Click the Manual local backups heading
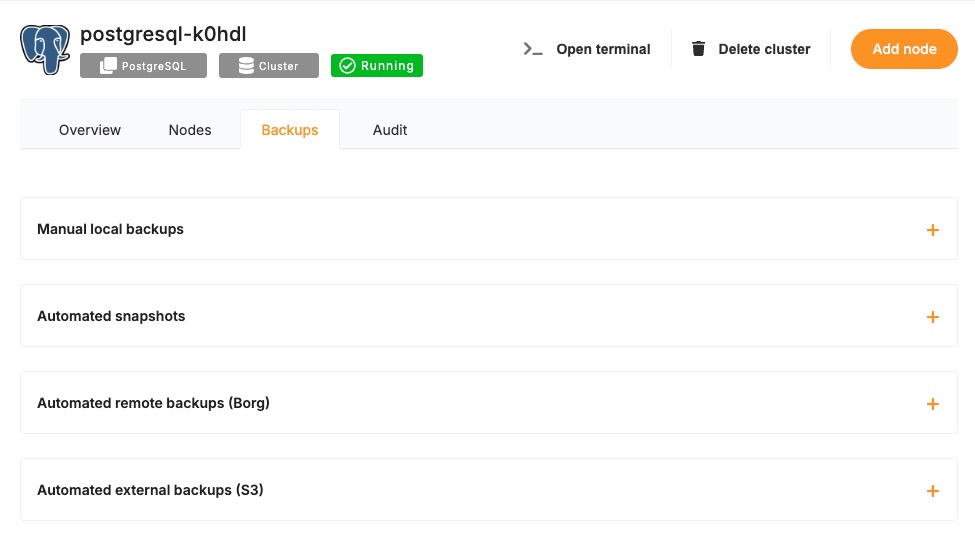 110,229
